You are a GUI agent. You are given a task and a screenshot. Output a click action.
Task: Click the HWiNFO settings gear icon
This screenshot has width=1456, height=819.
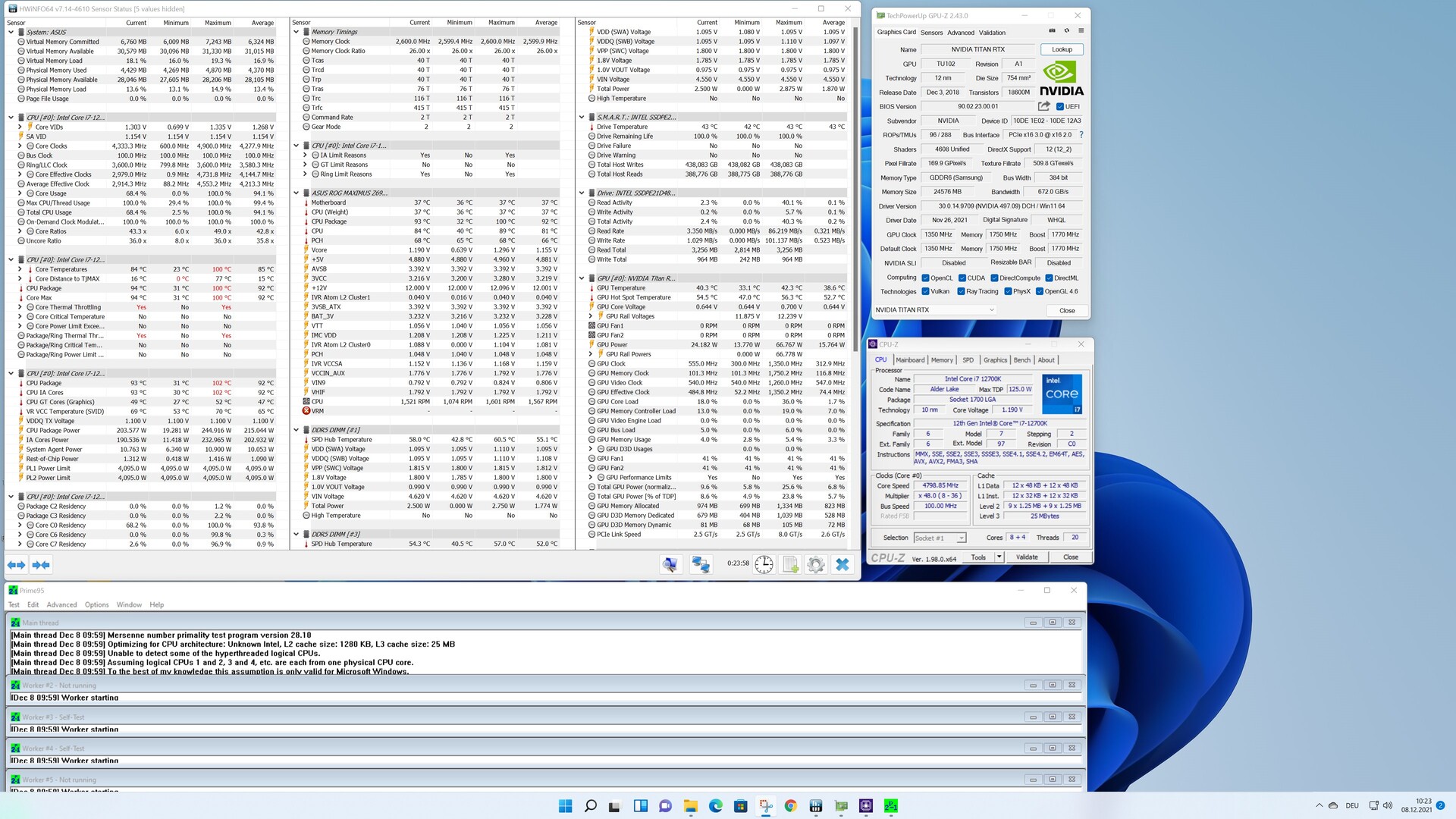pyautogui.click(x=816, y=565)
